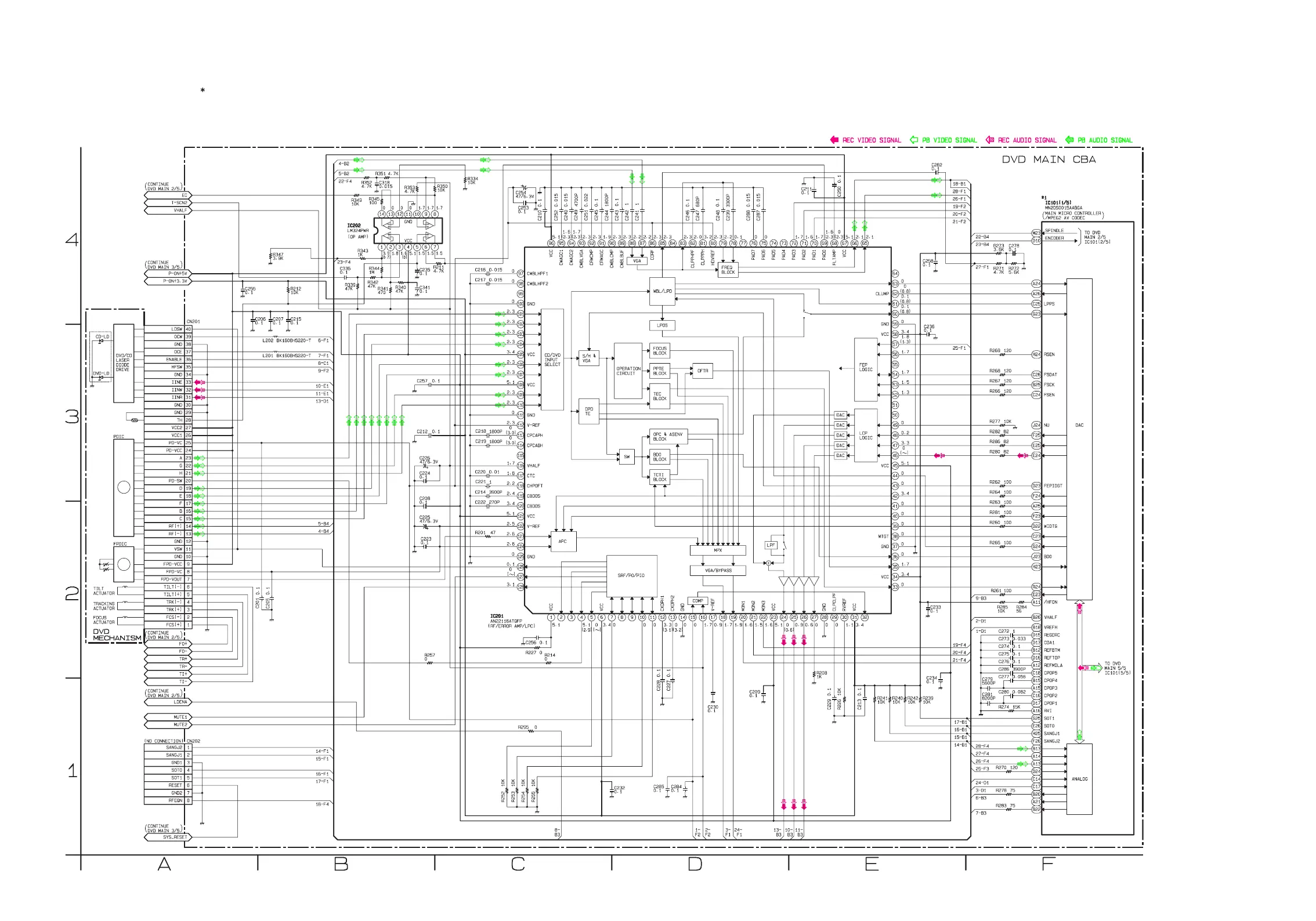Click the FPDIC sensor circle symbol
This screenshot has width=1316, height=921.
pyautogui.click(x=124, y=564)
